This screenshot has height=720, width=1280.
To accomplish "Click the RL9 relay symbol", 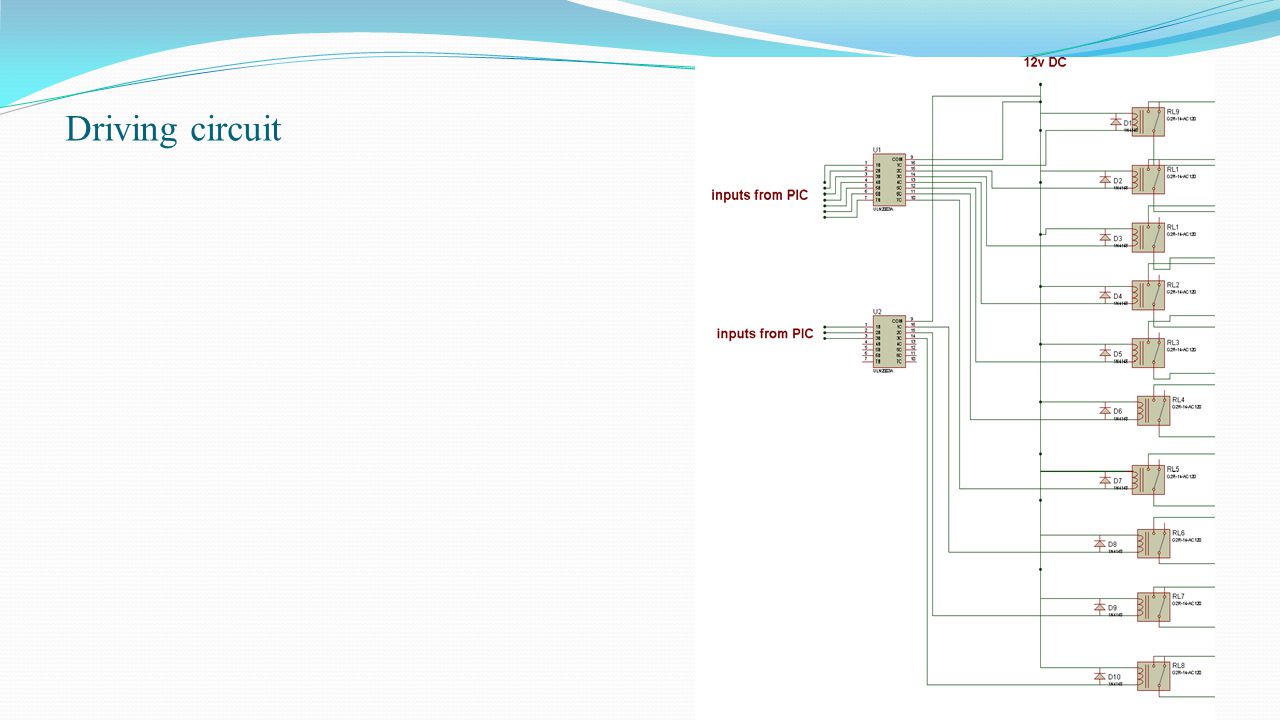I will pyautogui.click(x=1147, y=121).
